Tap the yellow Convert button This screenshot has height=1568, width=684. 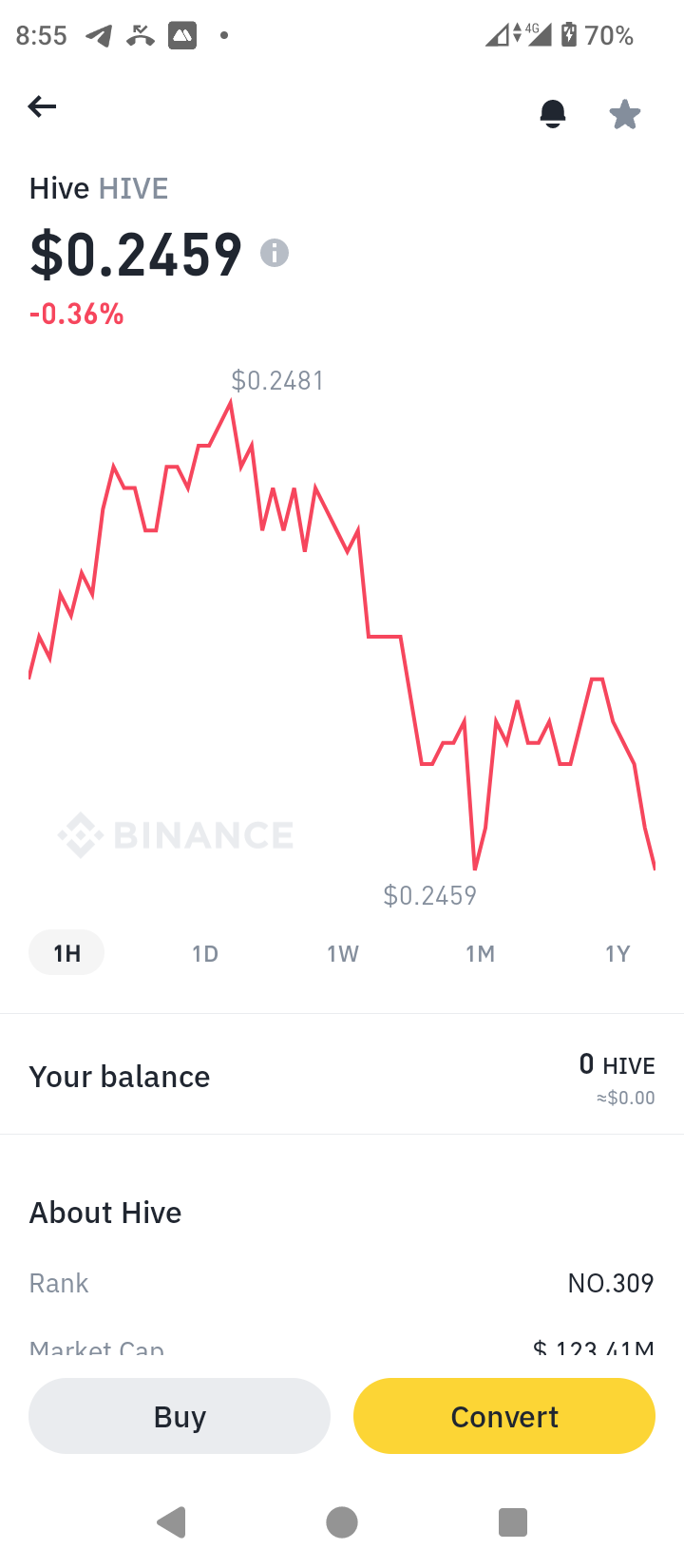[504, 1416]
